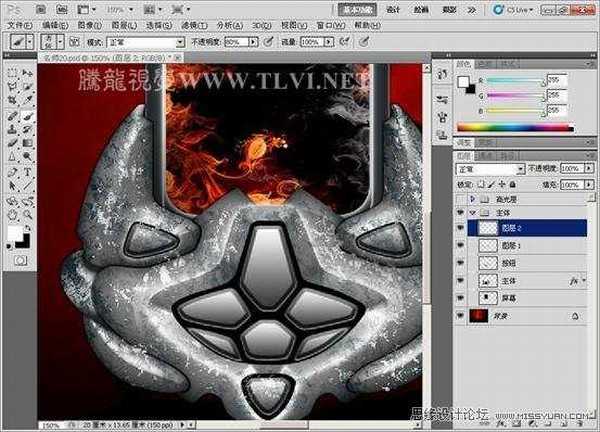Screen dimensions: 600x432
Task: Open the 编辑(E) menu
Action: pos(55,26)
